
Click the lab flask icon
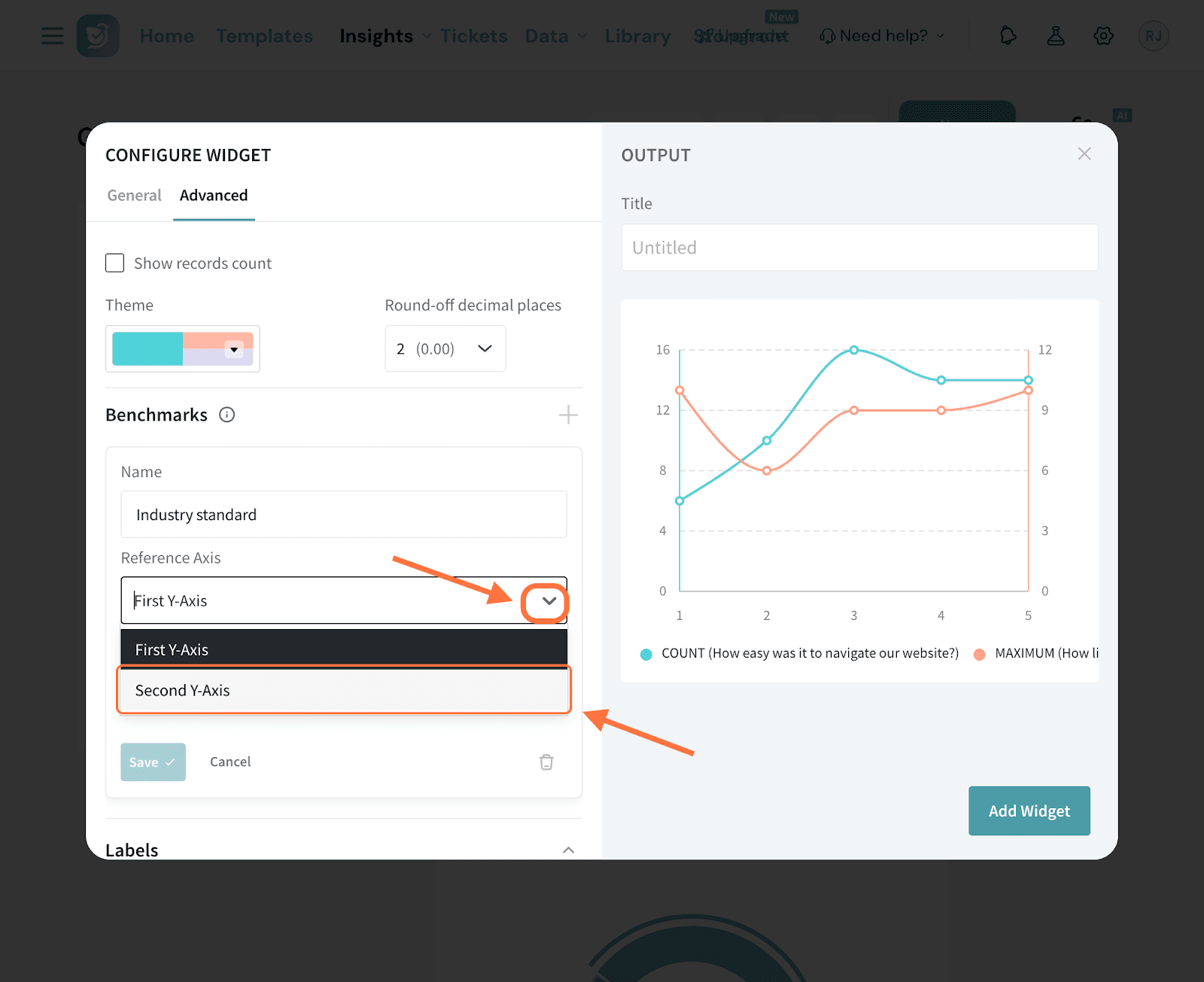coord(1056,35)
